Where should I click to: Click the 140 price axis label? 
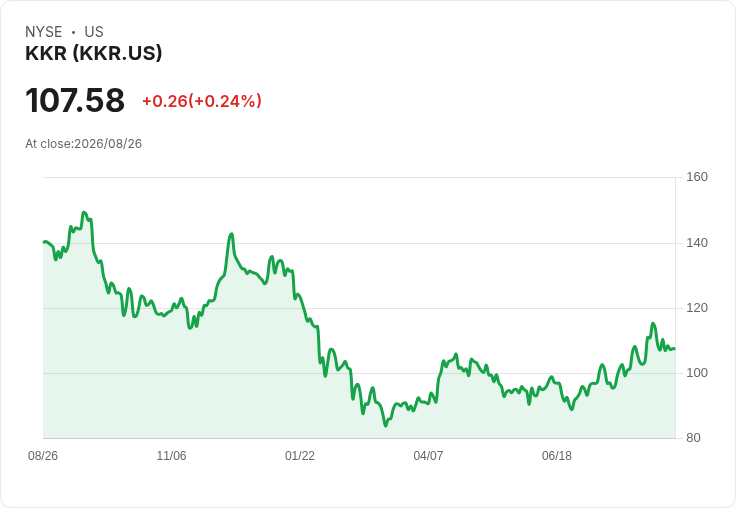697,243
